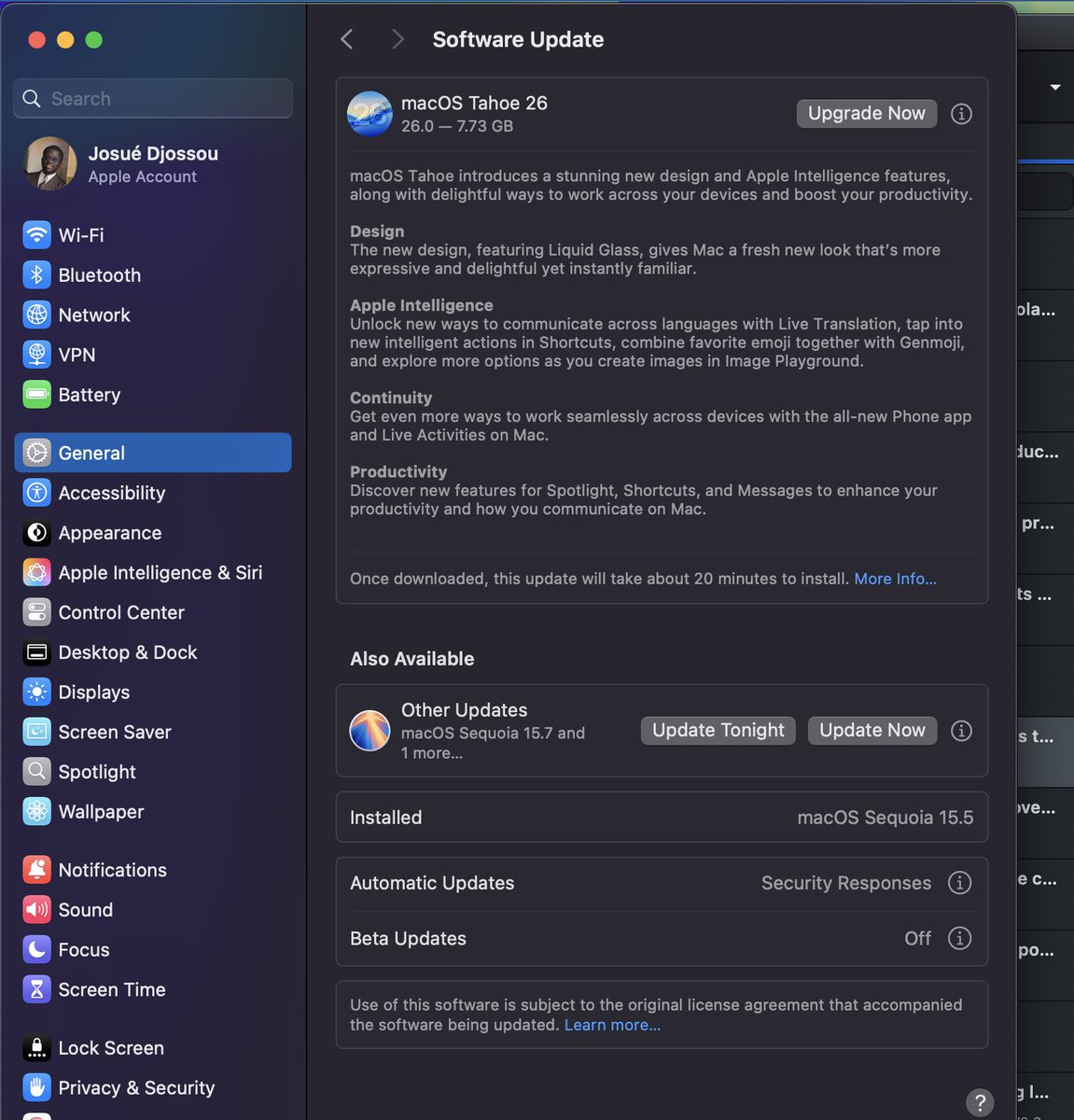Select Apple Intelligence & Siri icon
Screen dimensions: 1074x1120
[36, 572]
